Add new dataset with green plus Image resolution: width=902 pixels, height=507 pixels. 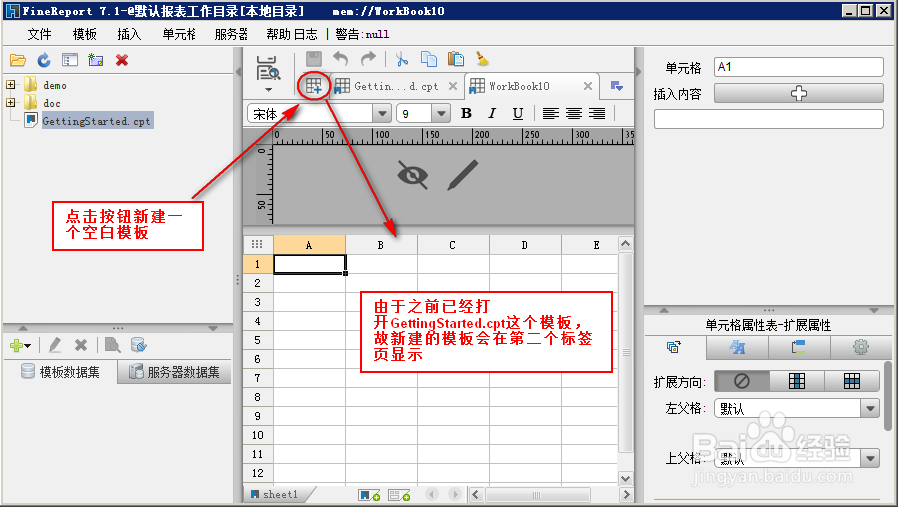pyautogui.click(x=20, y=345)
